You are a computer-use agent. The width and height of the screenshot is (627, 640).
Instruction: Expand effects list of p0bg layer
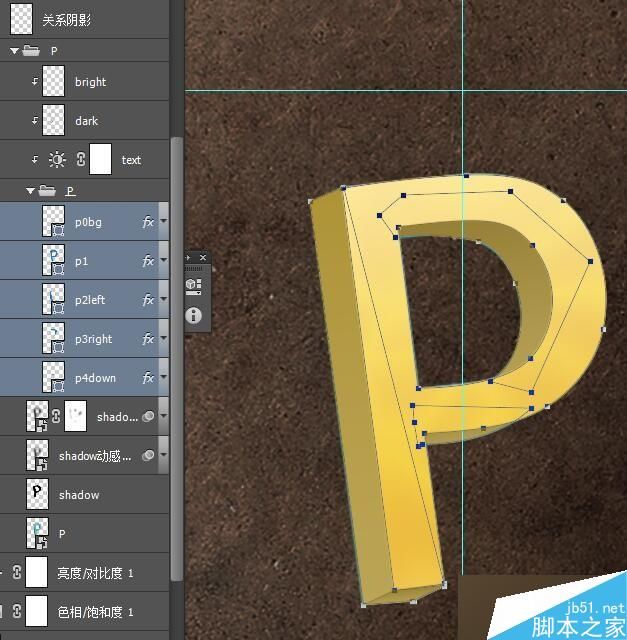coord(164,221)
